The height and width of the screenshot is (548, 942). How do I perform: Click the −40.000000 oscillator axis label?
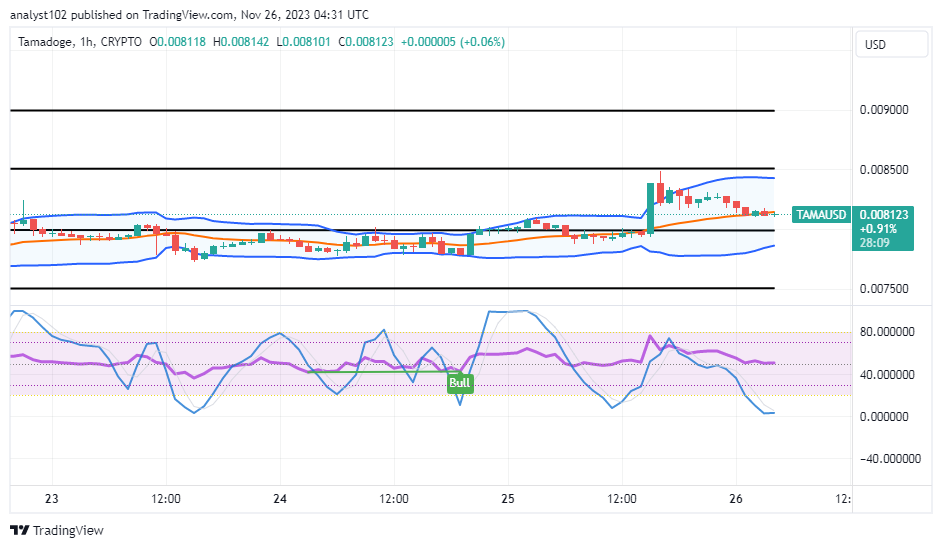(x=890, y=458)
